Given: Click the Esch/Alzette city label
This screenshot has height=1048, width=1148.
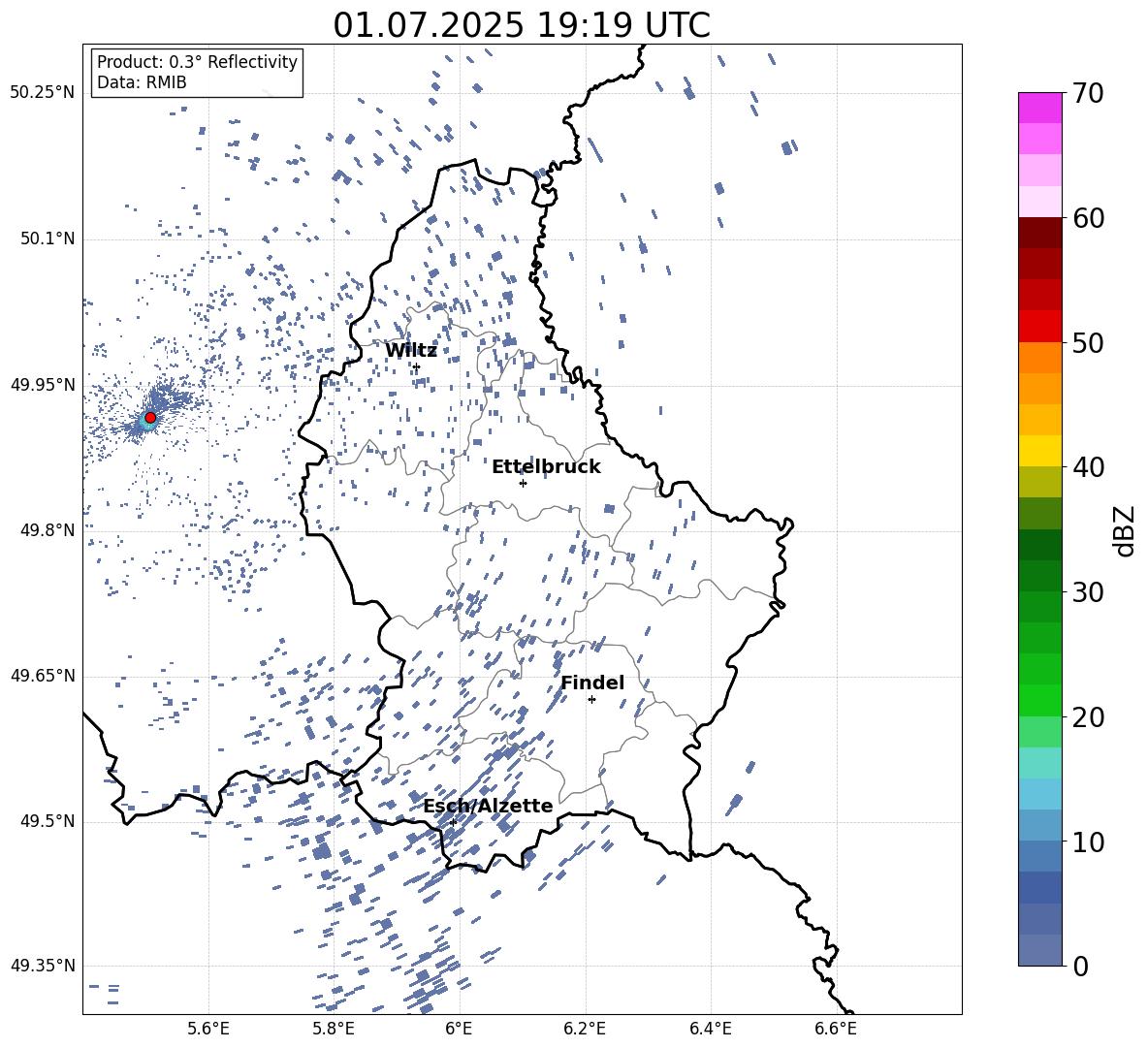Looking at the screenshot, I should pos(488,806).
